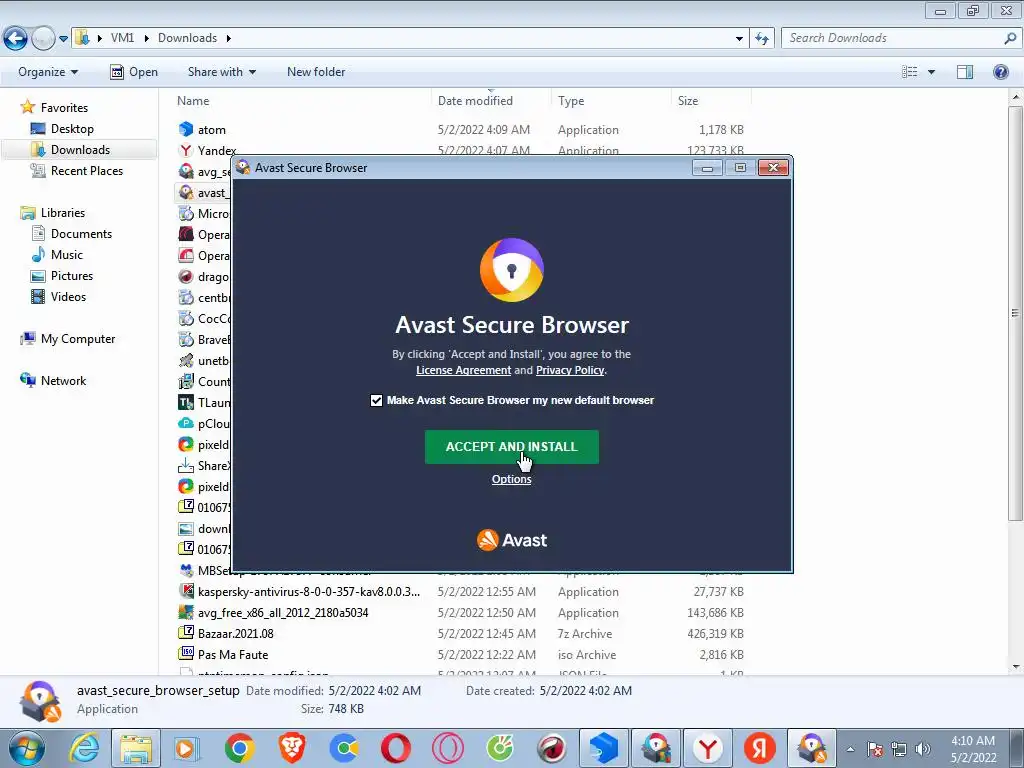Click the orange Avast brand logo
Screen dimensions: 1024x768
[511, 540]
